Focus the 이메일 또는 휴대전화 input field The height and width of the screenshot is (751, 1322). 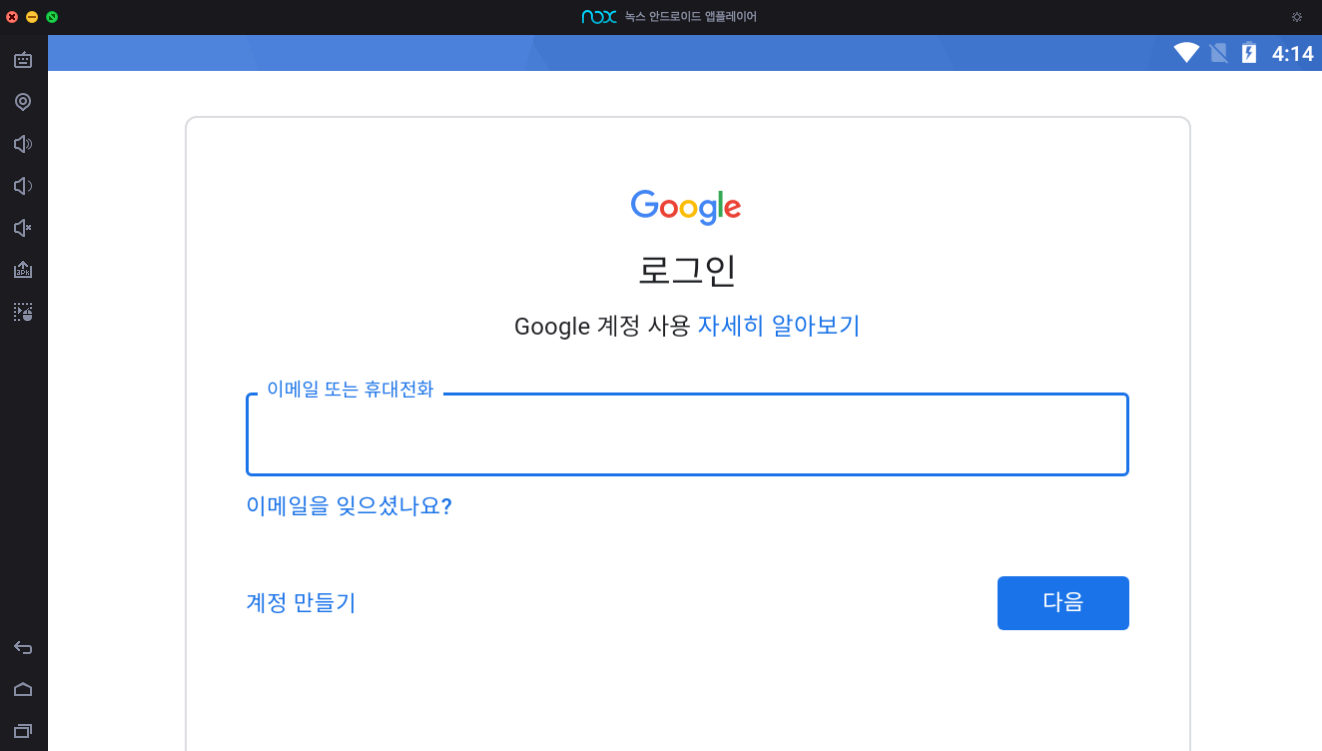coord(687,435)
